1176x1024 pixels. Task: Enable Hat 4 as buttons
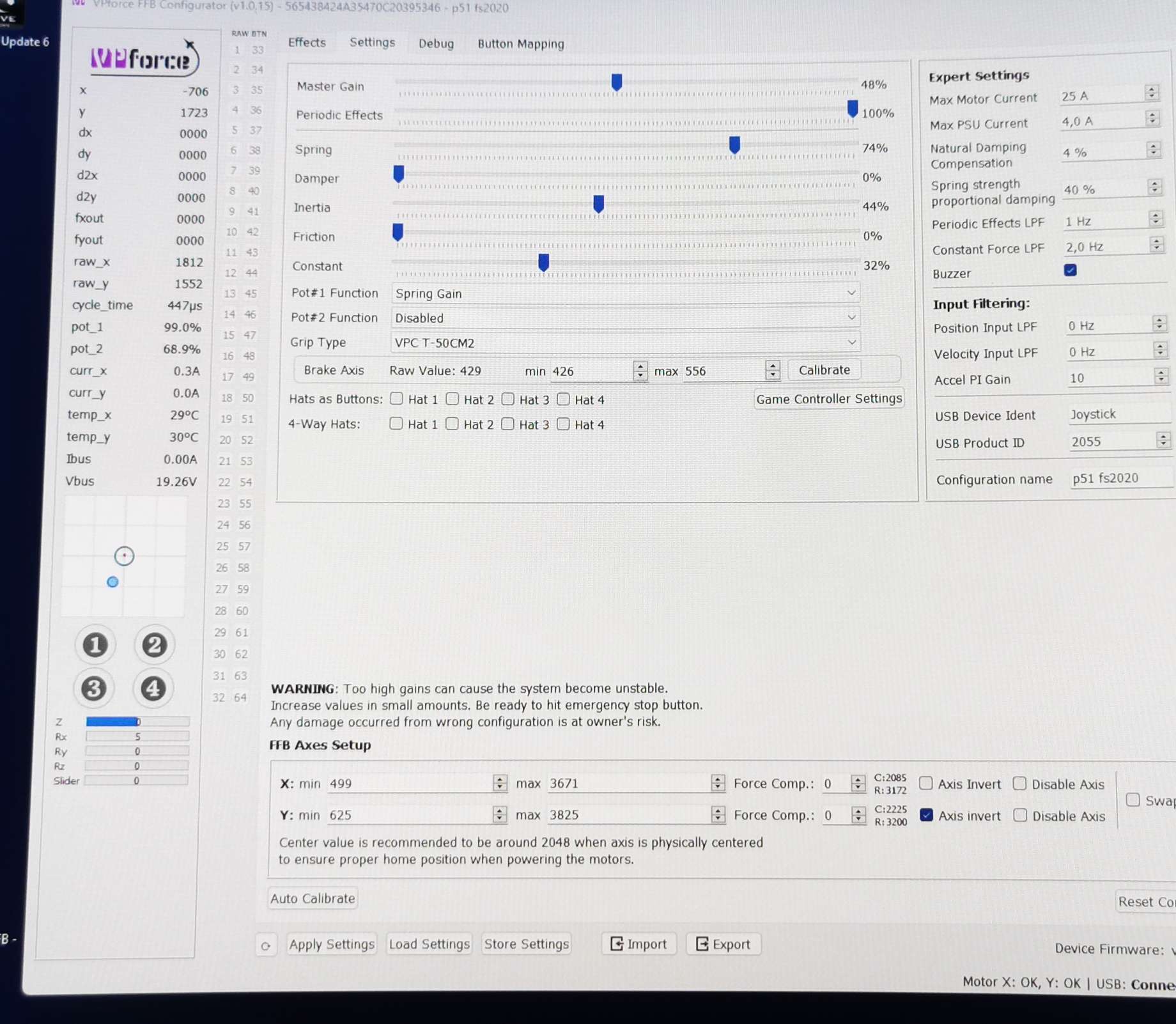pos(563,399)
